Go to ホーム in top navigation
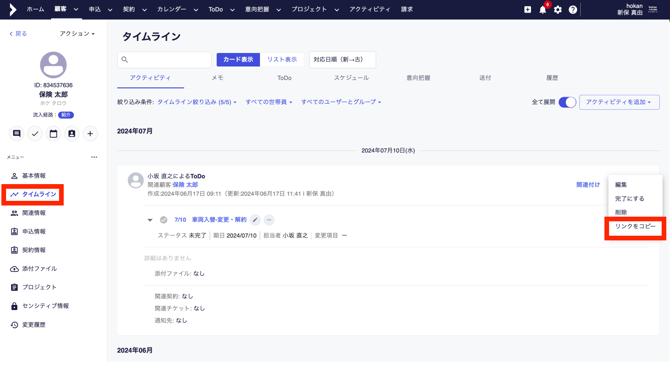The width and height of the screenshot is (670, 391). click(x=35, y=9)
